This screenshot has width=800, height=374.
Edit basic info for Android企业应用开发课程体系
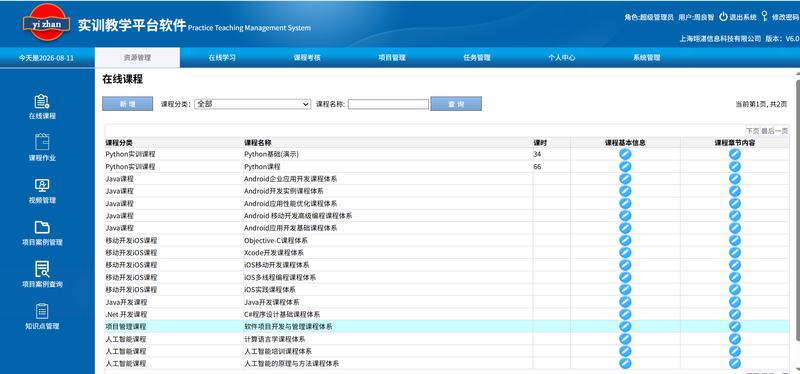[x=625, y=179]
